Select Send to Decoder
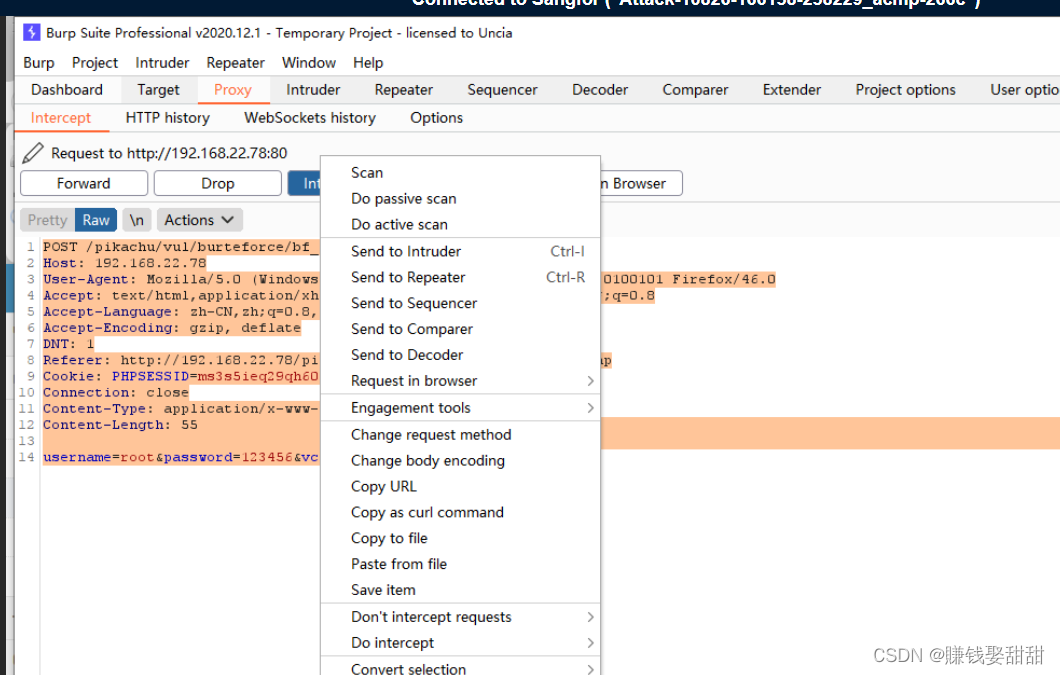This screenshot has width=1060, height=675. [460, 354]
